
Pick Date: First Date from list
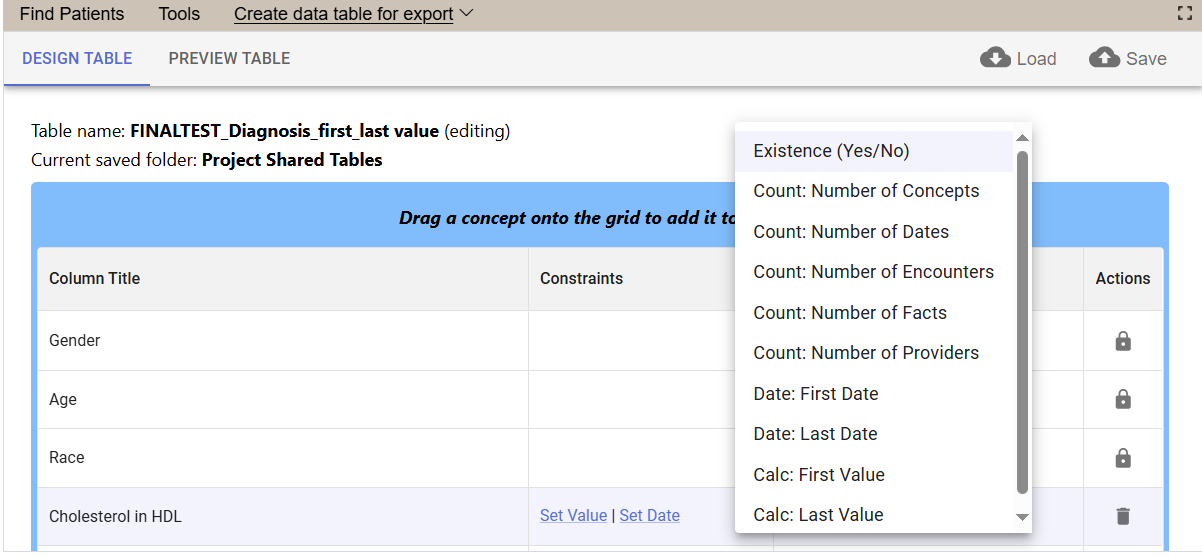point(815,394)
